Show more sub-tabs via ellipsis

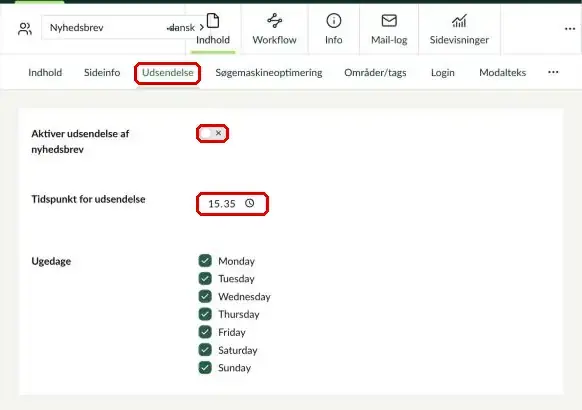coord(553,72)
